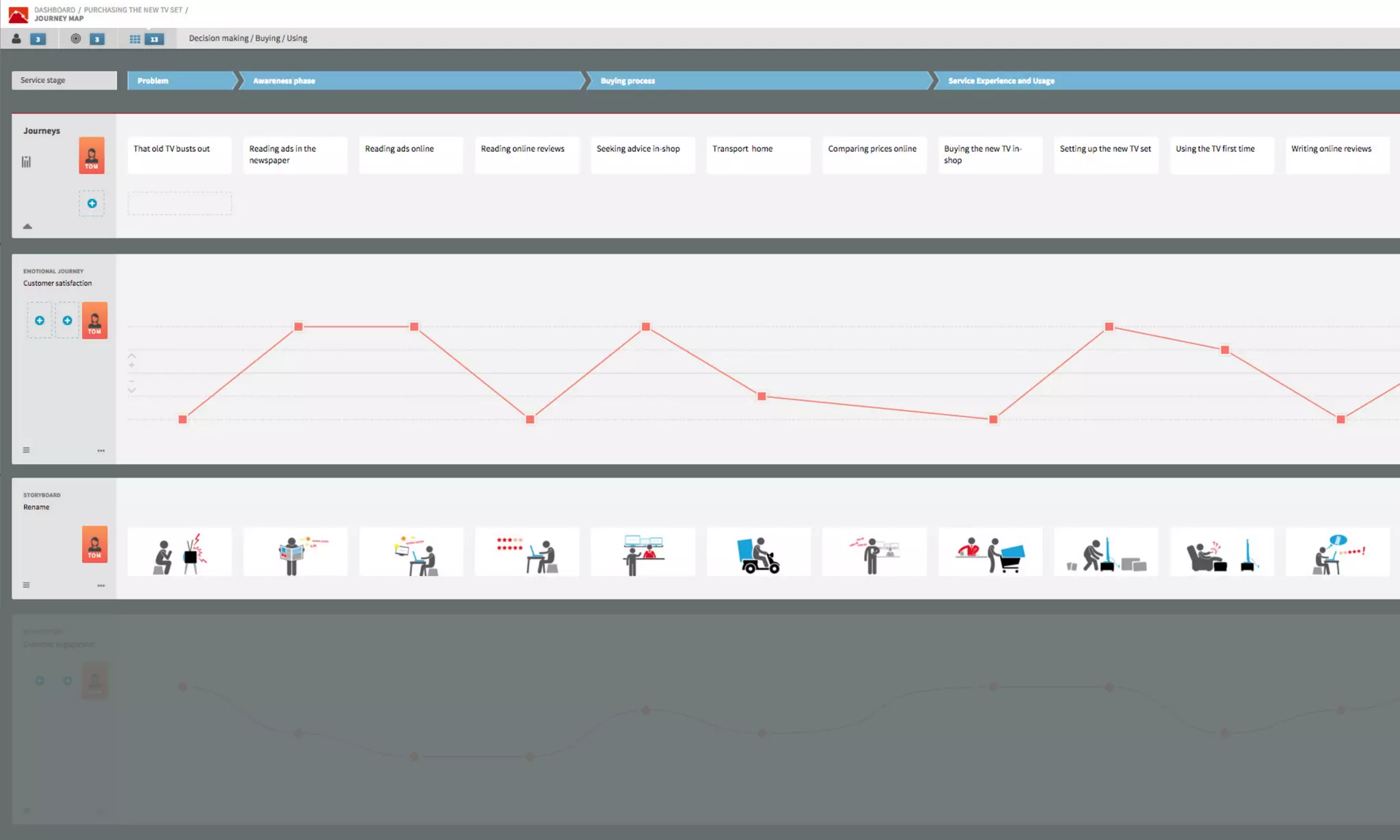Open the journey maps grid icon
The image size is (1400, 840).
[x=135, y=39]
